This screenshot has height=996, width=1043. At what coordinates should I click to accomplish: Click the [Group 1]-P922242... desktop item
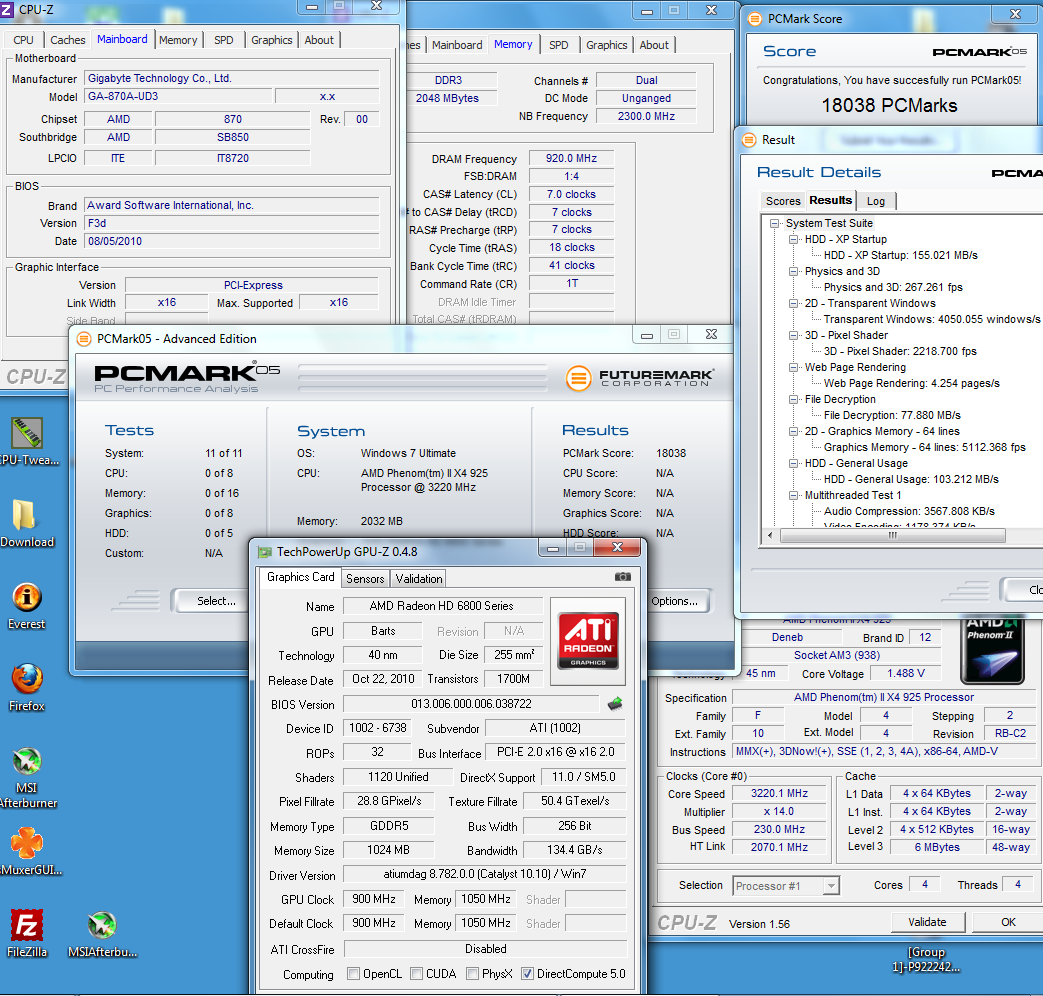(926, 960)
